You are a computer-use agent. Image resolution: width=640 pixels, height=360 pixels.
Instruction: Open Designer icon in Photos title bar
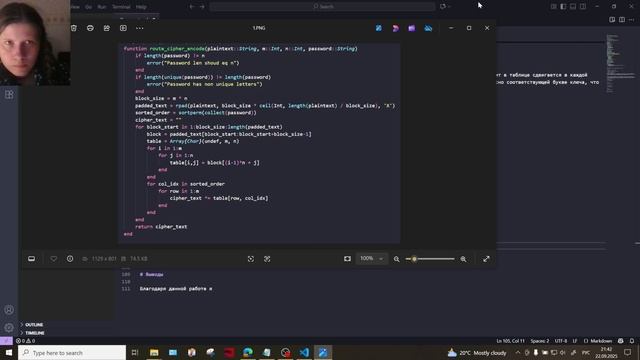(395, 28)
